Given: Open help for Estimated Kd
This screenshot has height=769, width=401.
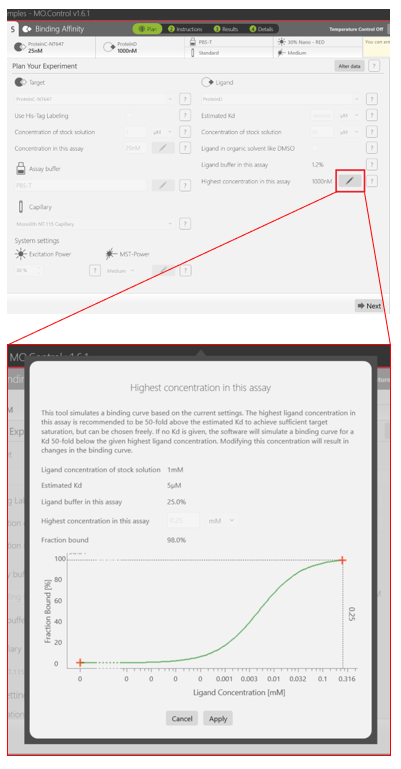Looking at the screenshot, I should click(372, 115).
